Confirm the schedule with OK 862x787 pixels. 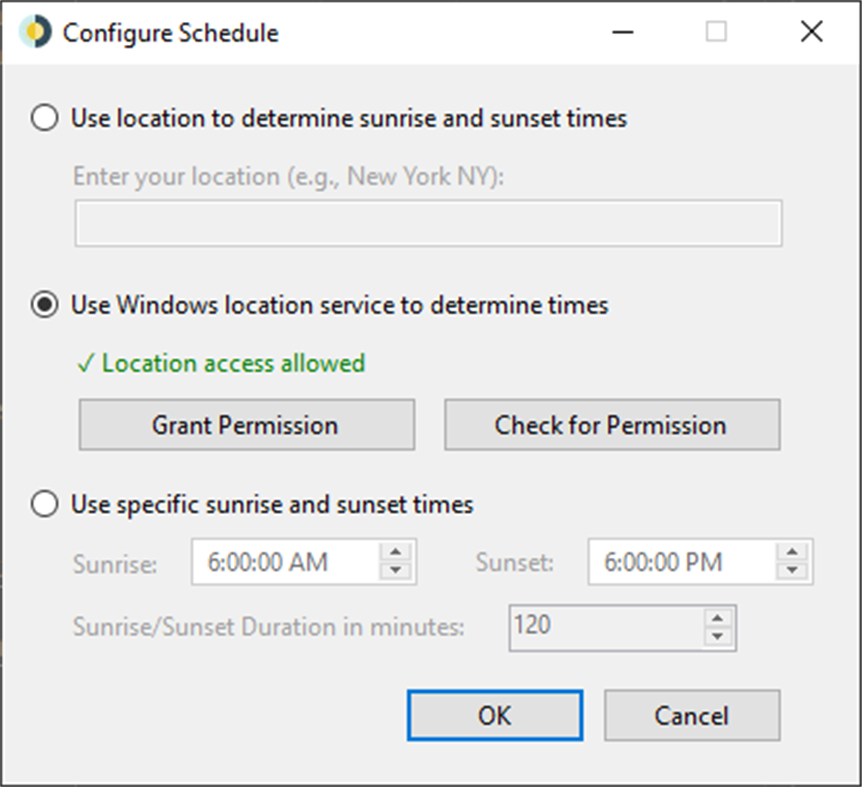point(494,715)
